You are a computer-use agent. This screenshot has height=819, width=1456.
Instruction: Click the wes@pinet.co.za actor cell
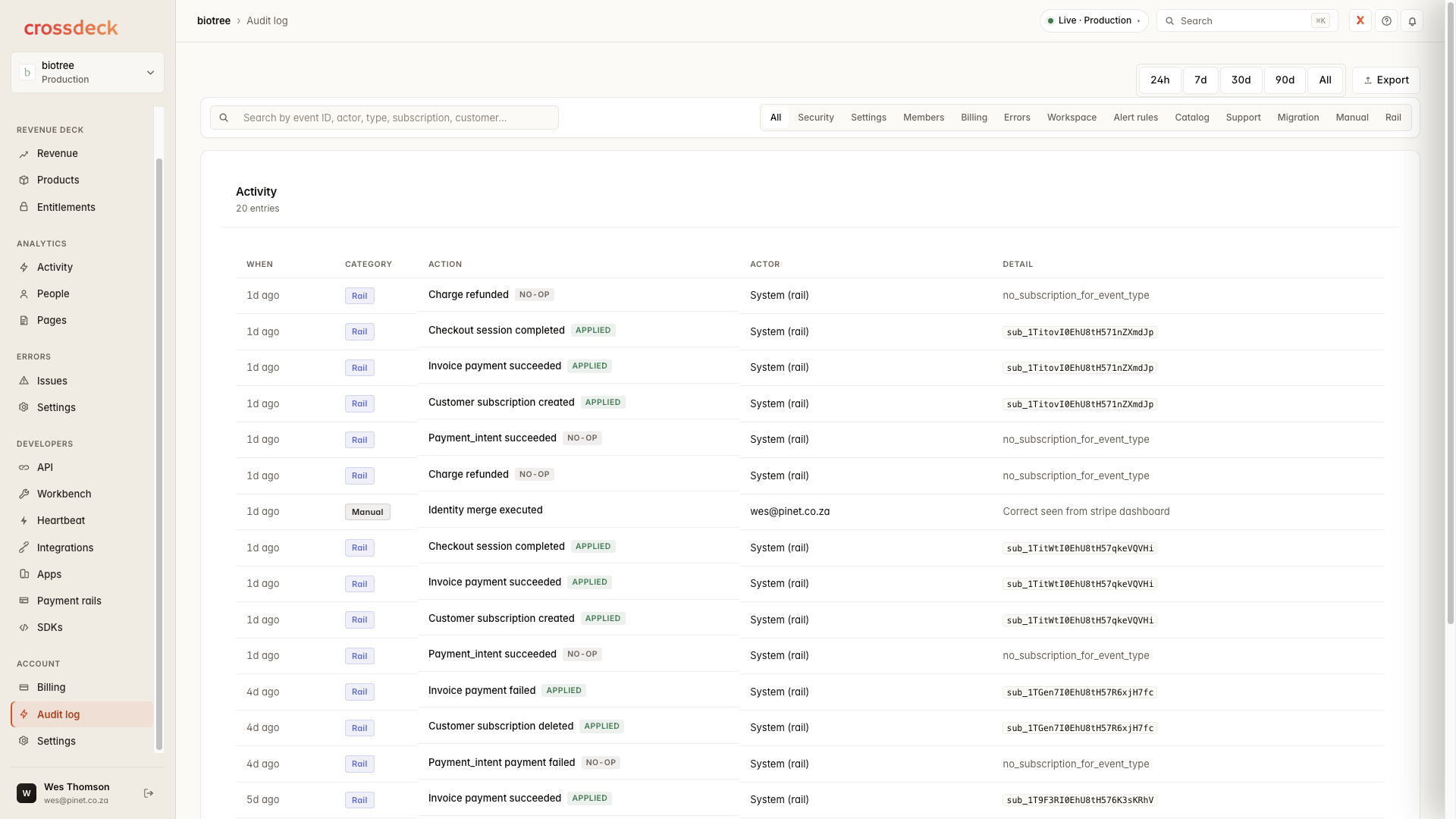(x=789, y=512)
